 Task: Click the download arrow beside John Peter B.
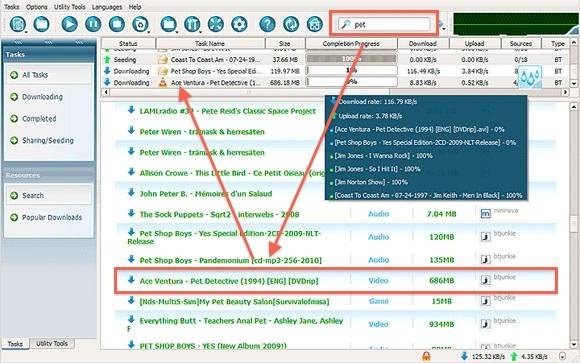131,192
